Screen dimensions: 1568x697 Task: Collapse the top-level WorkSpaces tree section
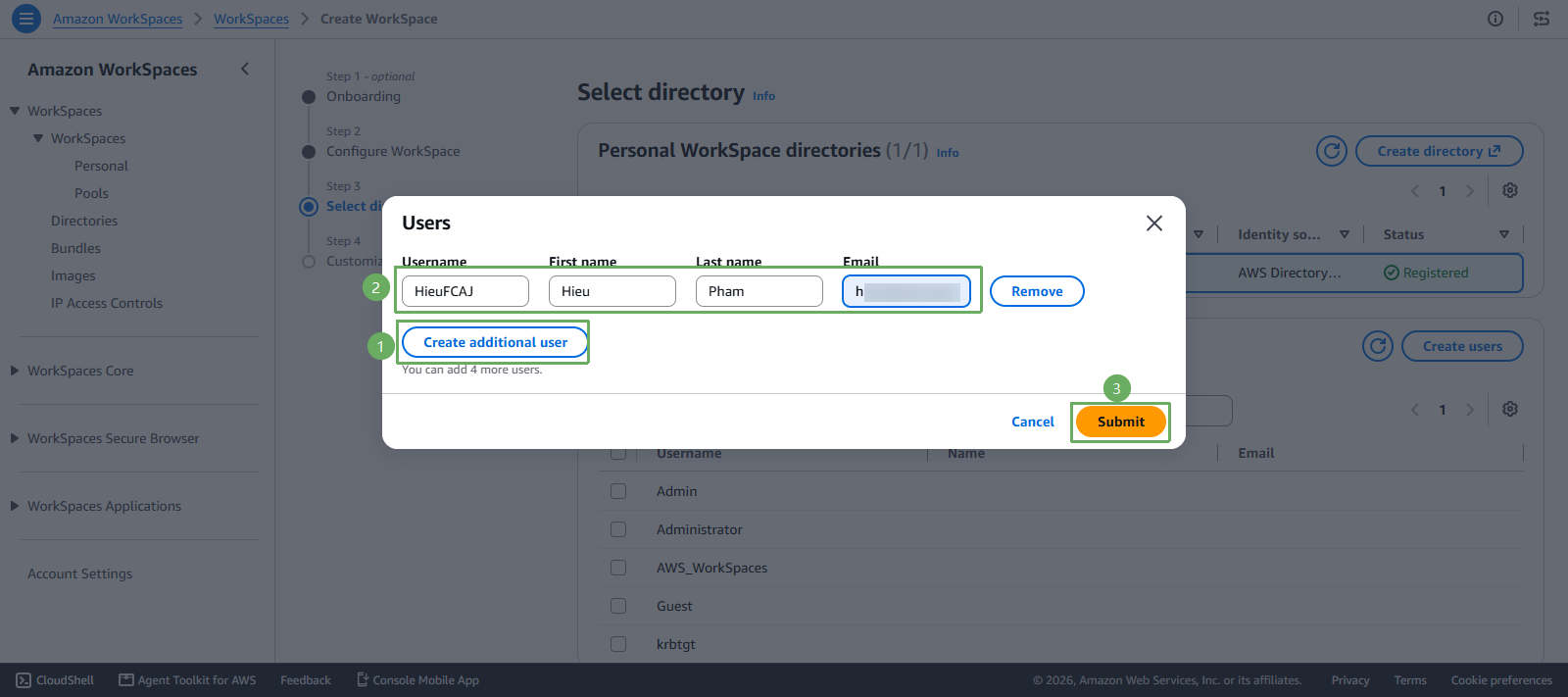click(15, 111)
